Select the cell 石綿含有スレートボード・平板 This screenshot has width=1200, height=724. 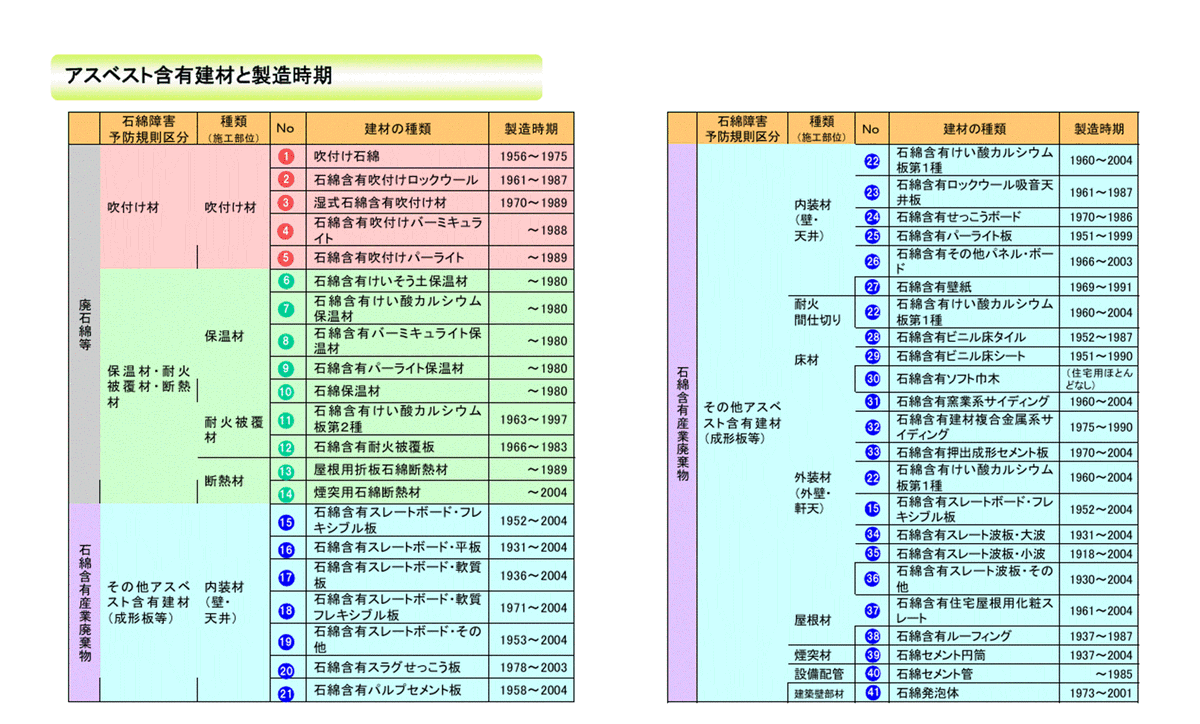[x=397, y=548]
